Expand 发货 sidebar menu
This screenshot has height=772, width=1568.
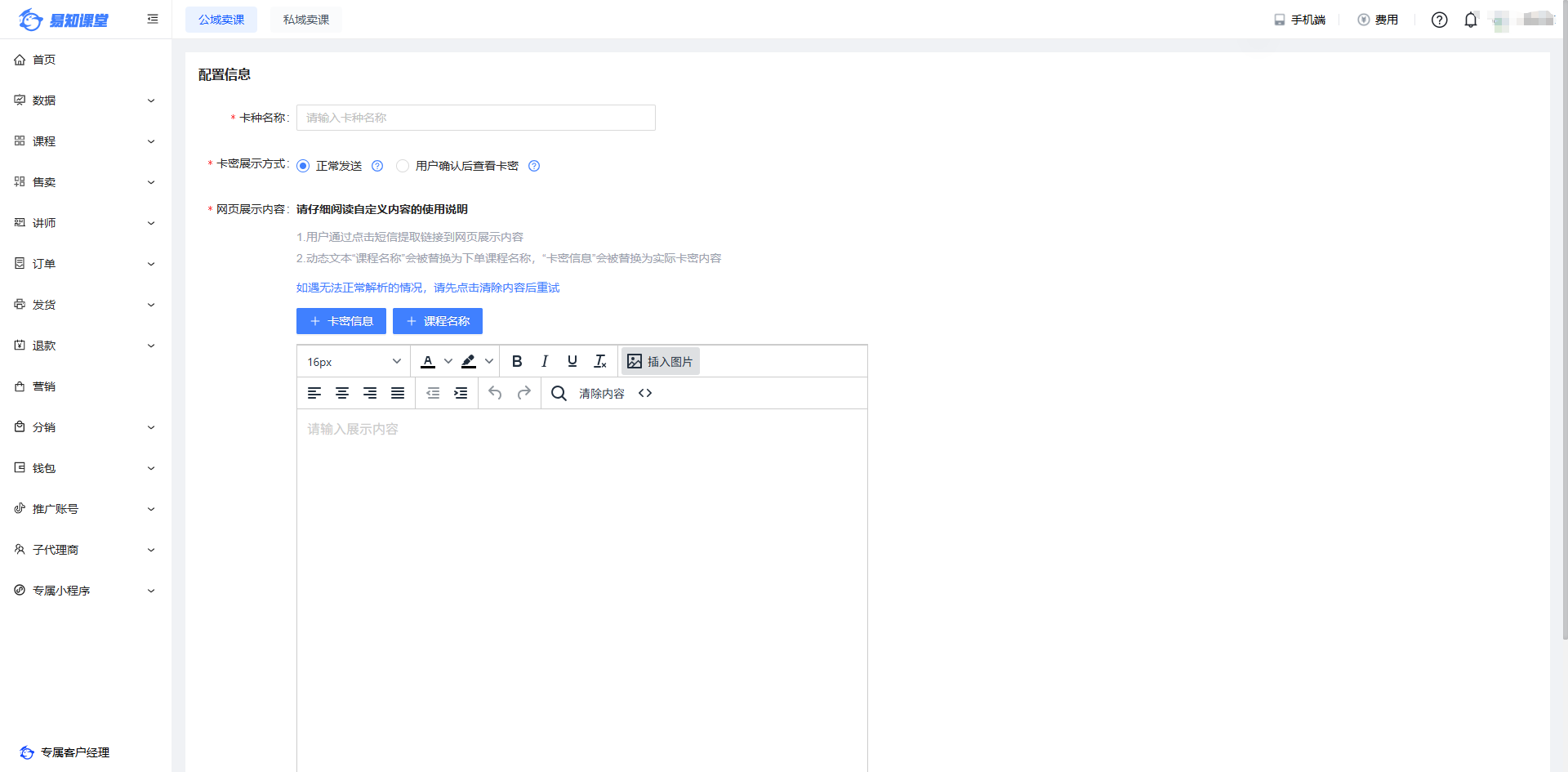(86, 305)
